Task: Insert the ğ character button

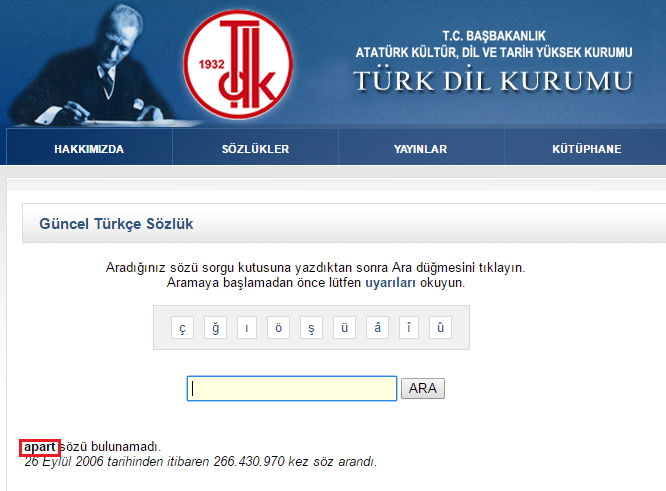Action: (x=215, y=327)
